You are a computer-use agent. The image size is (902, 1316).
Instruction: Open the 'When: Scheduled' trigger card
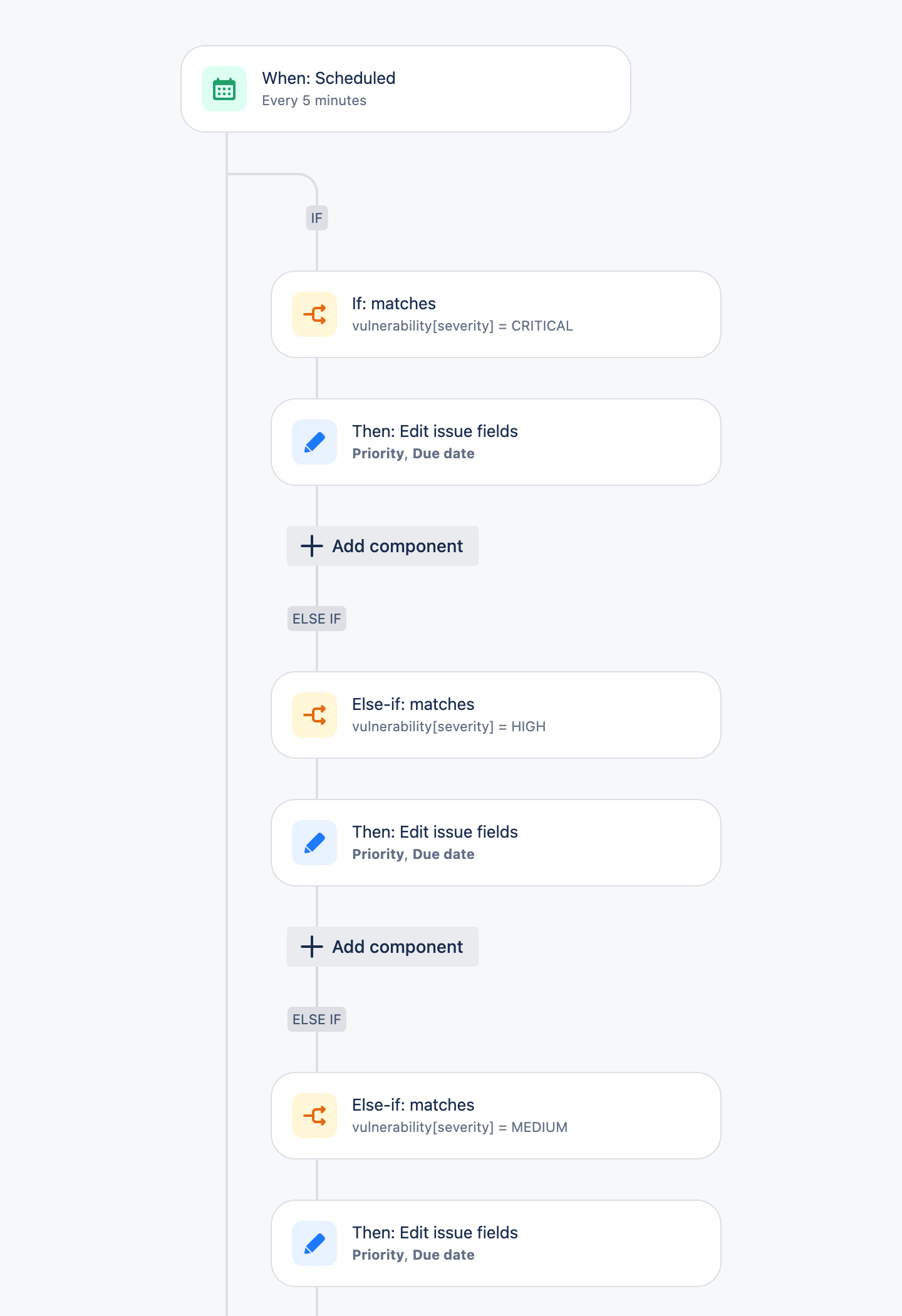point(405,89)
